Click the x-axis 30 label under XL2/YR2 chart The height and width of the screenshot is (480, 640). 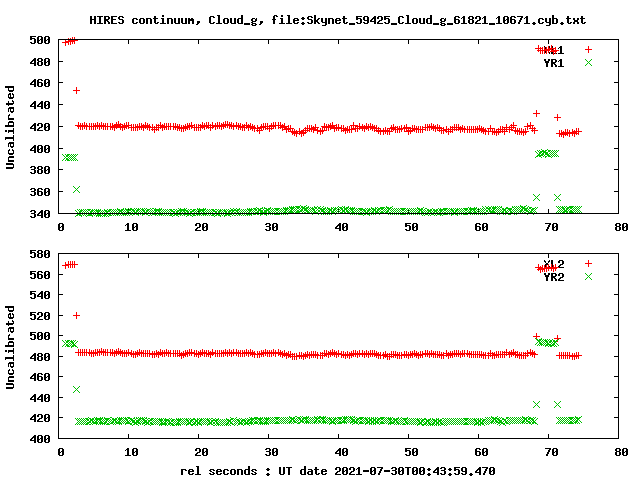[x=271, y=452]
